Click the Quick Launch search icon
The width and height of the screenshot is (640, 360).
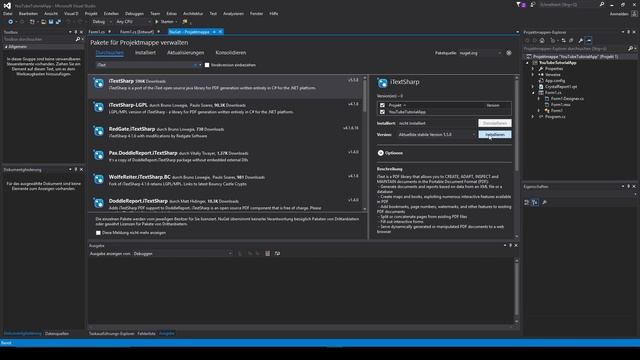pyautogui.click(x=602, y=4)
